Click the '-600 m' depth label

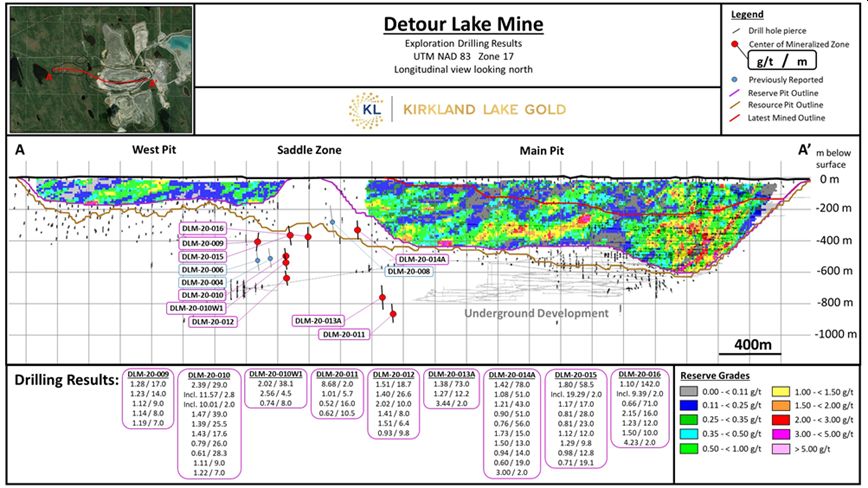834,271
